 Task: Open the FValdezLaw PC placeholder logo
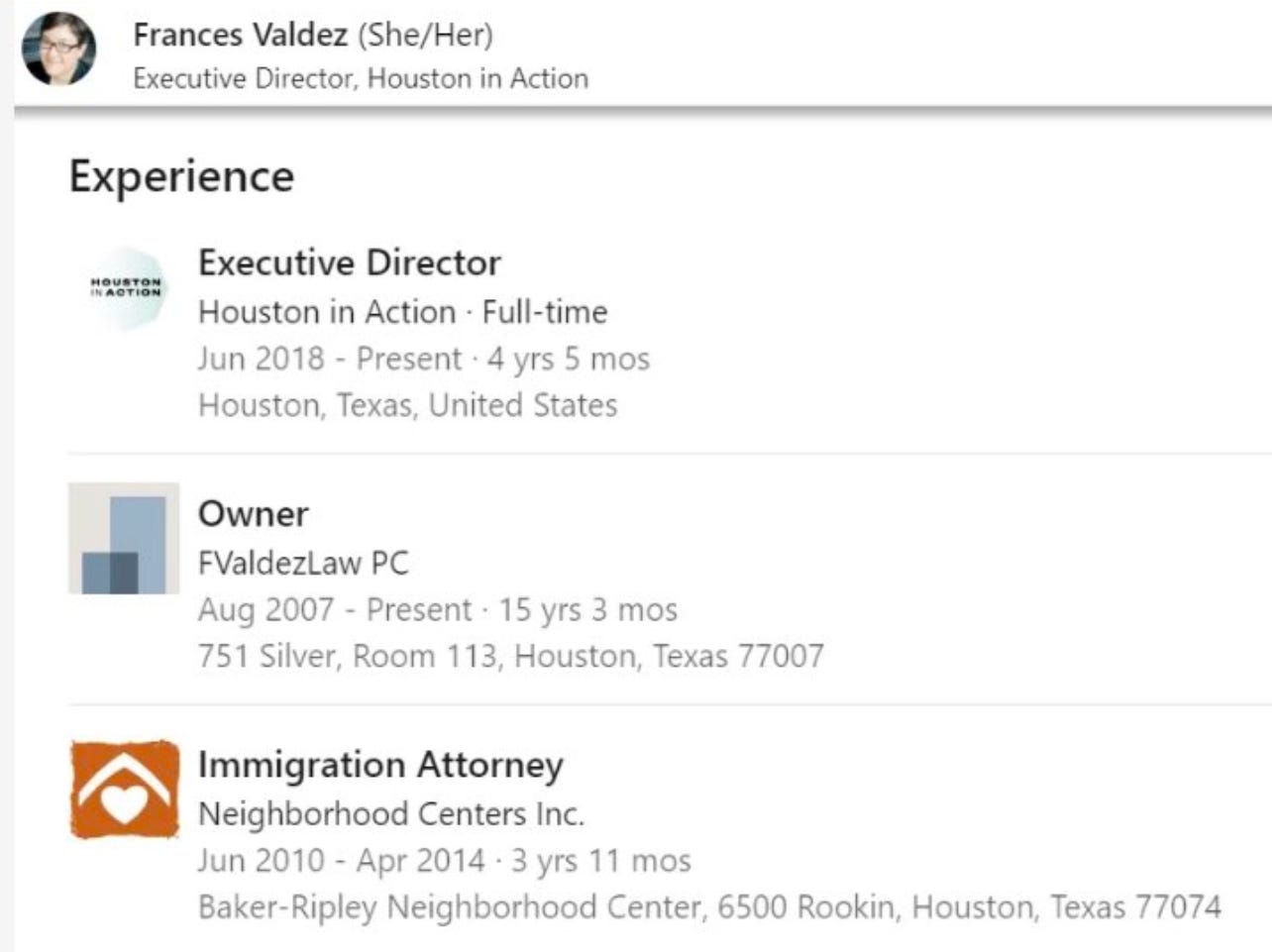pos(124,538)
